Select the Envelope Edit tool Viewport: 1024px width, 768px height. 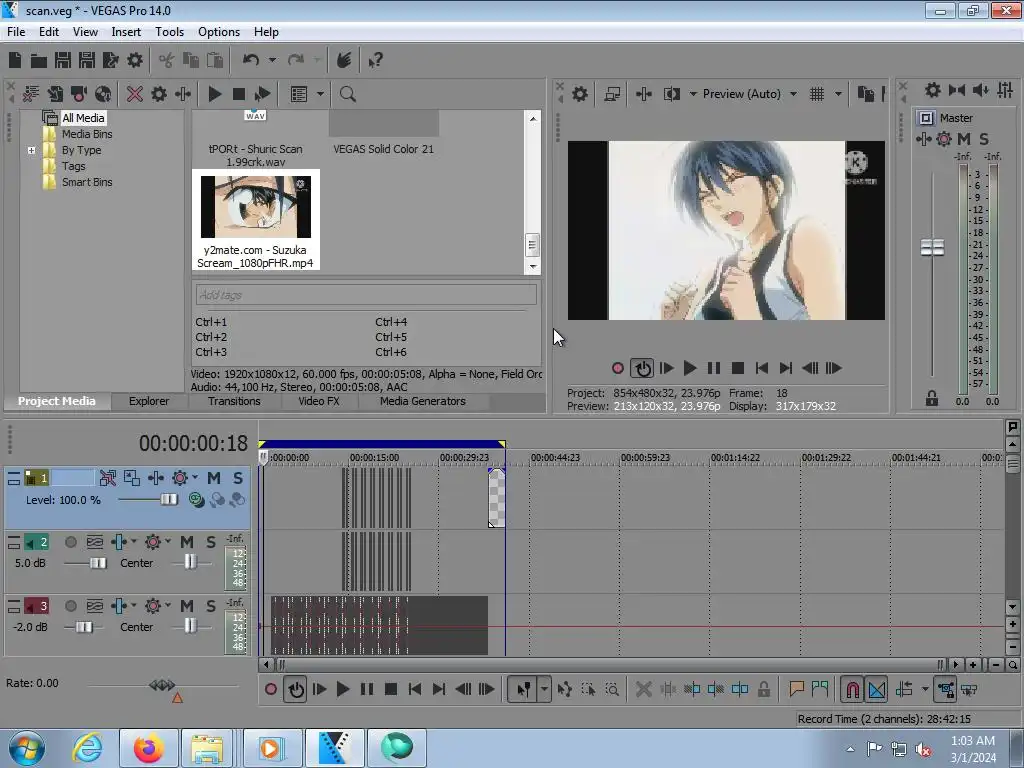pyautogui.click(x=565, y=690)
